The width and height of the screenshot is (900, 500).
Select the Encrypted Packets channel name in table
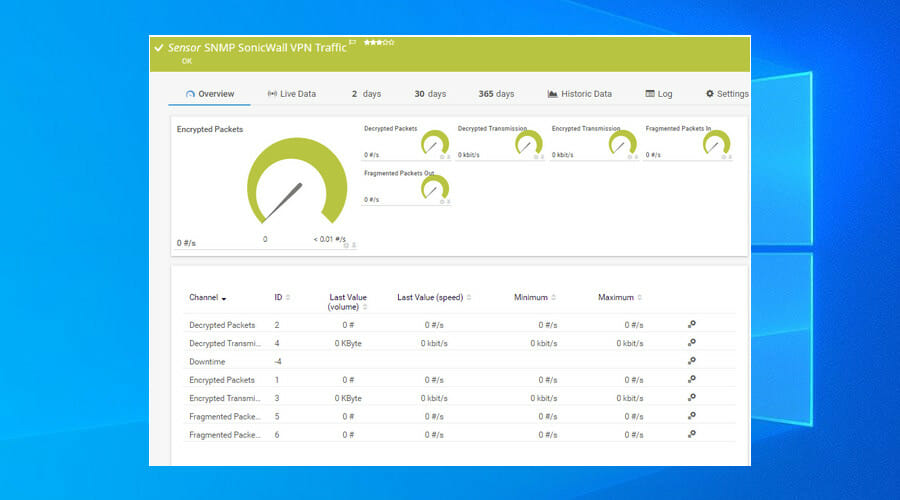click(222, 380)
